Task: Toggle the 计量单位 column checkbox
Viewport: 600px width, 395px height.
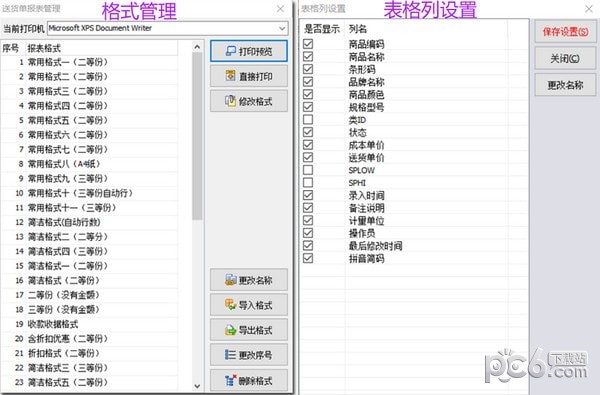Action: 308,220
